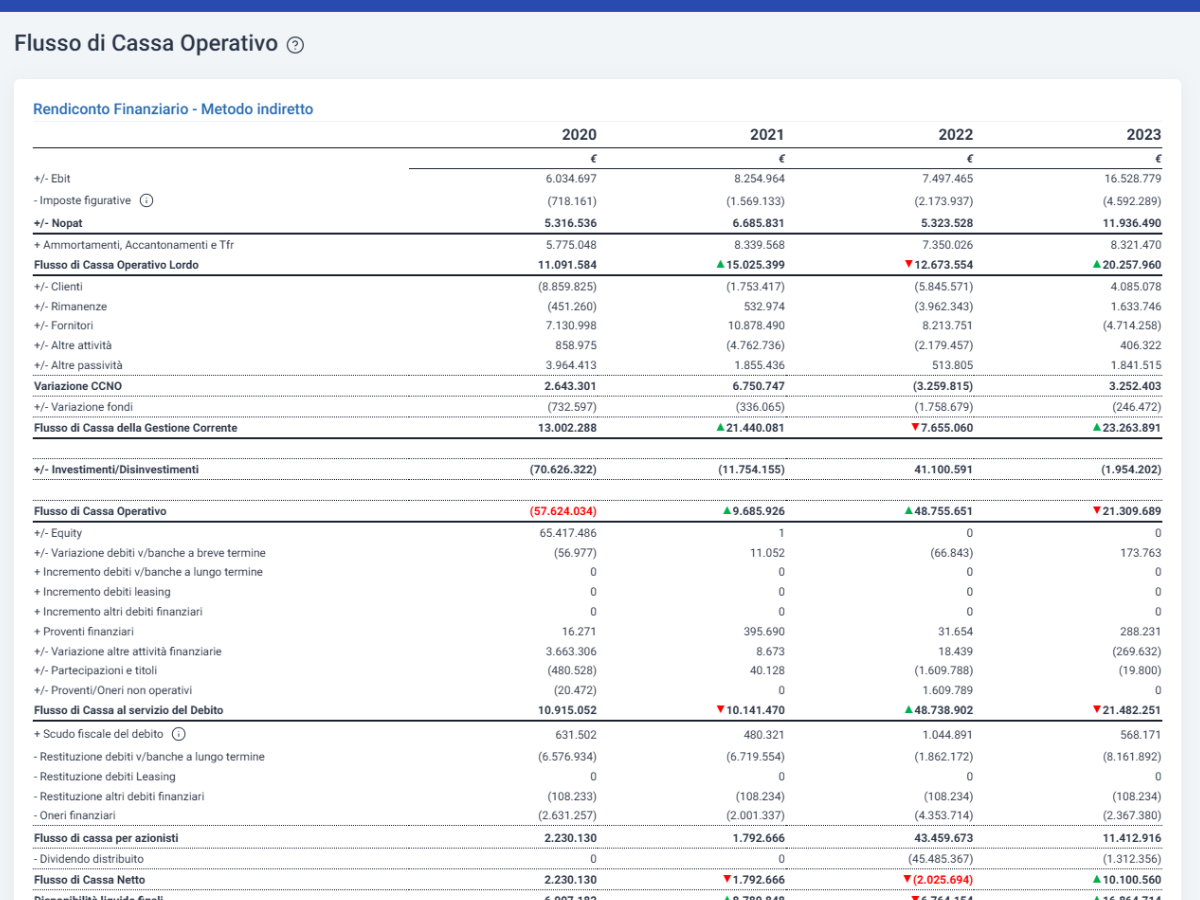Viewport: 1200px width, 900px height.
Task: Select amortization value 8.339.568
Action: click(x=759, y=245)
